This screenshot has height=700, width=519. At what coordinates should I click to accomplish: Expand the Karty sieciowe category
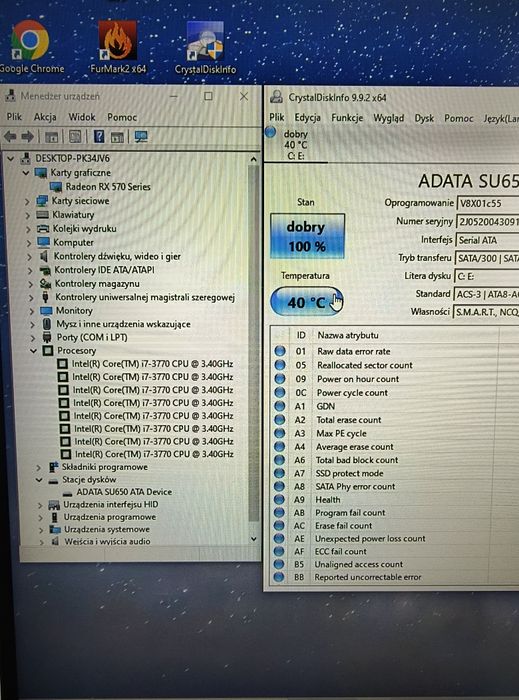click(x=27, y=201)
